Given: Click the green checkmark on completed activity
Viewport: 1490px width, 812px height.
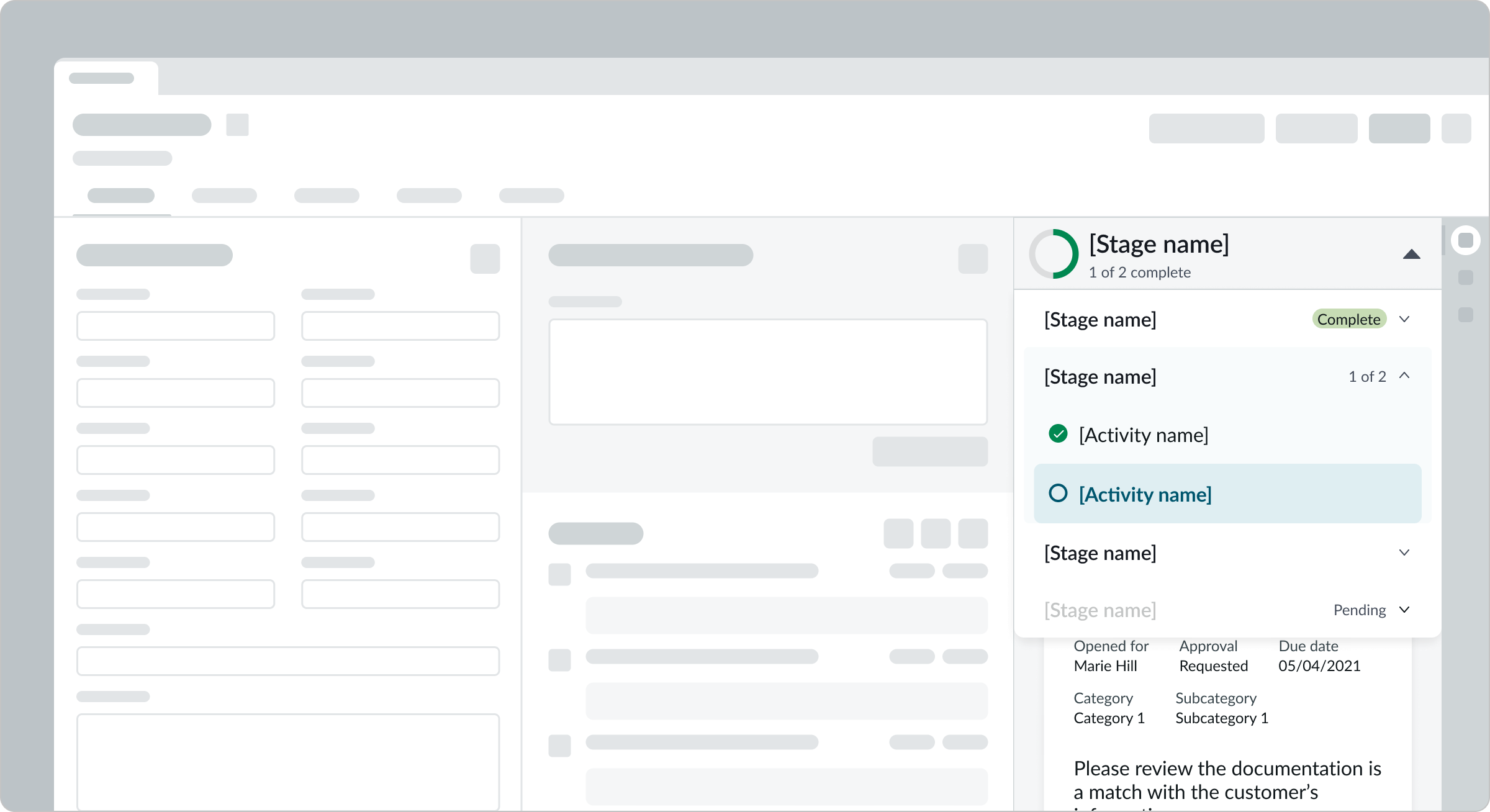Looking at the screenshot, I should click(x=1058, y=434).
